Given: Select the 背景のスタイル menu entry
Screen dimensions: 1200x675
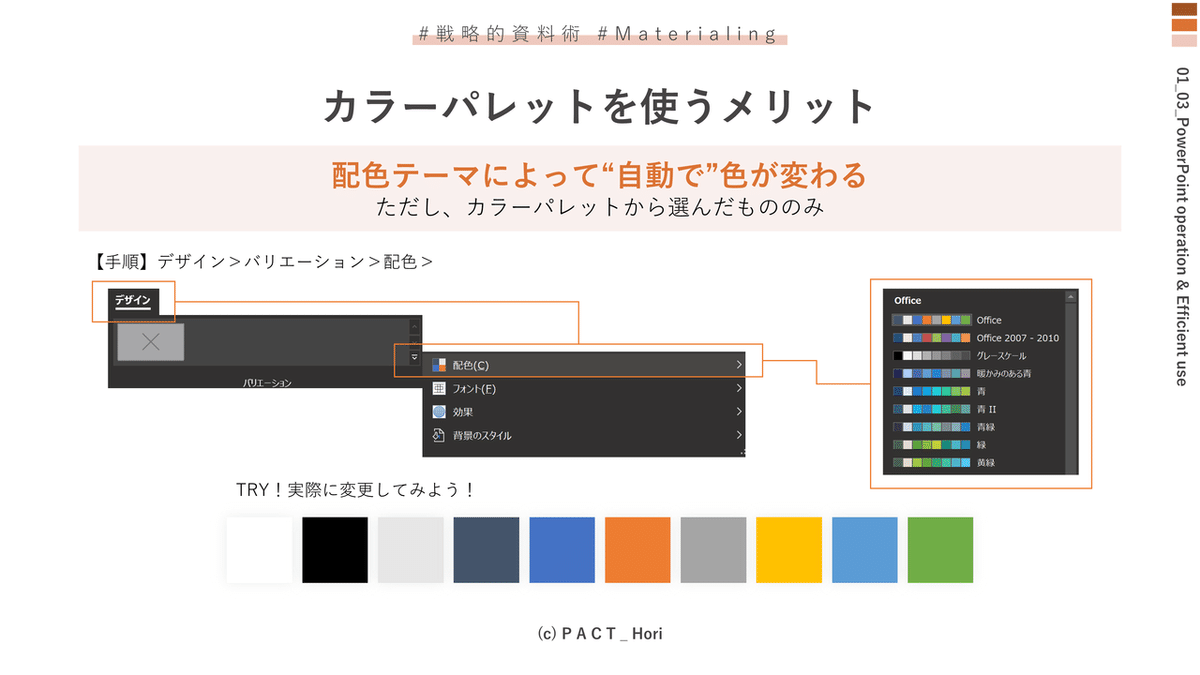Looking at the screenshot, I should tap(584, 435).
